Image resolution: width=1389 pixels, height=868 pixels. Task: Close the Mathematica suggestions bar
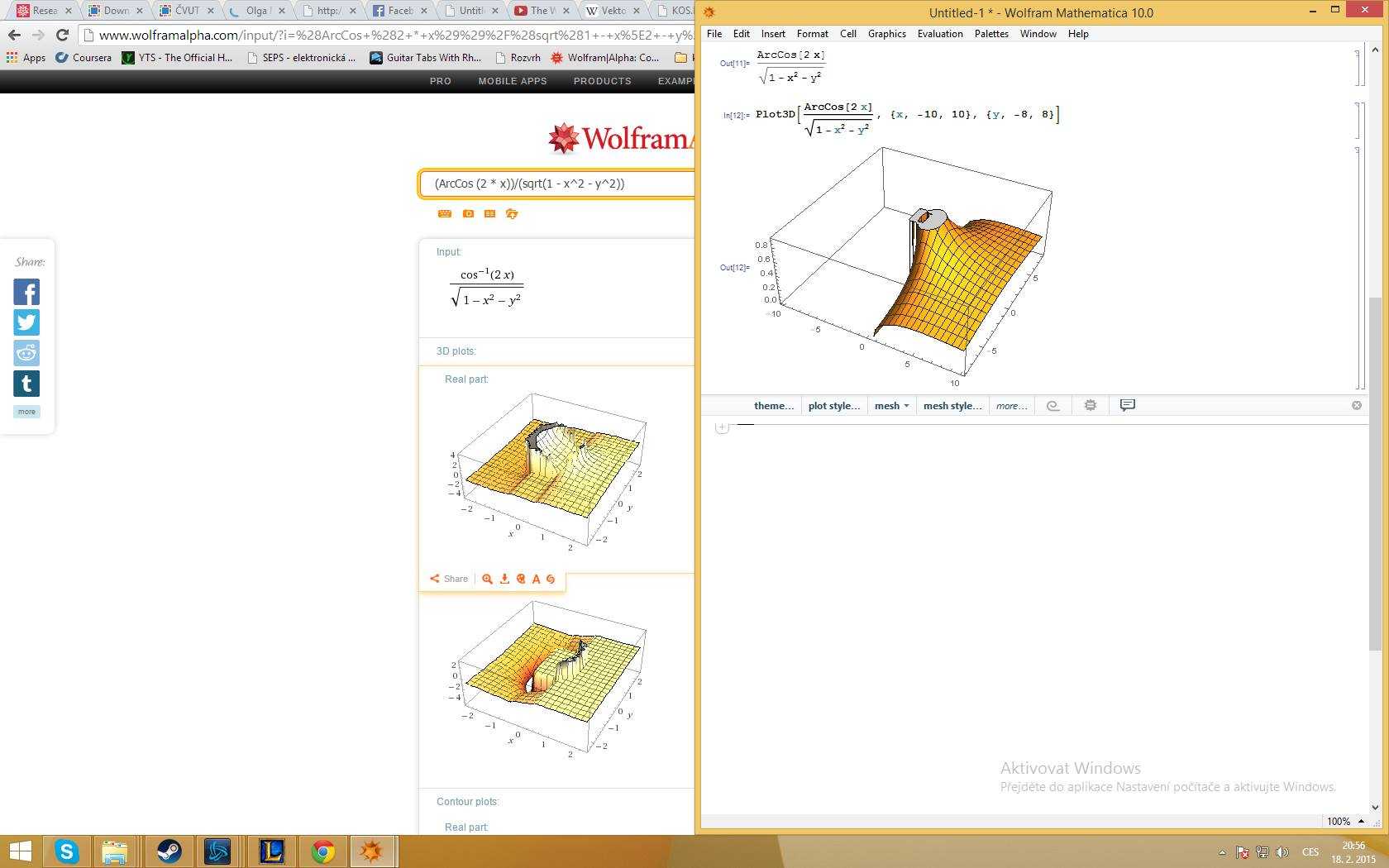click(x=1357, y=405)
